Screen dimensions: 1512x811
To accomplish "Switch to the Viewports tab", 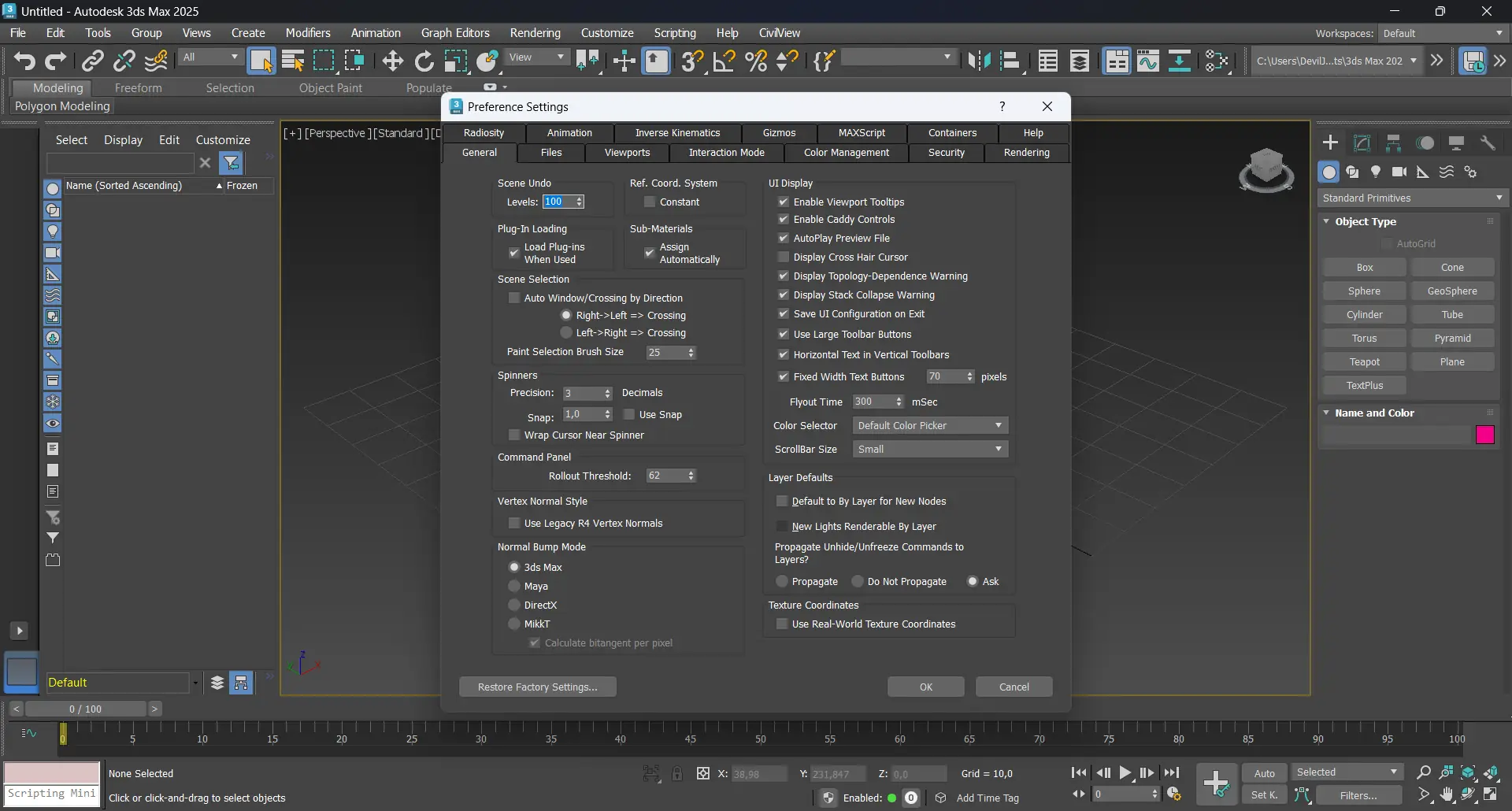I will [627, 153].
